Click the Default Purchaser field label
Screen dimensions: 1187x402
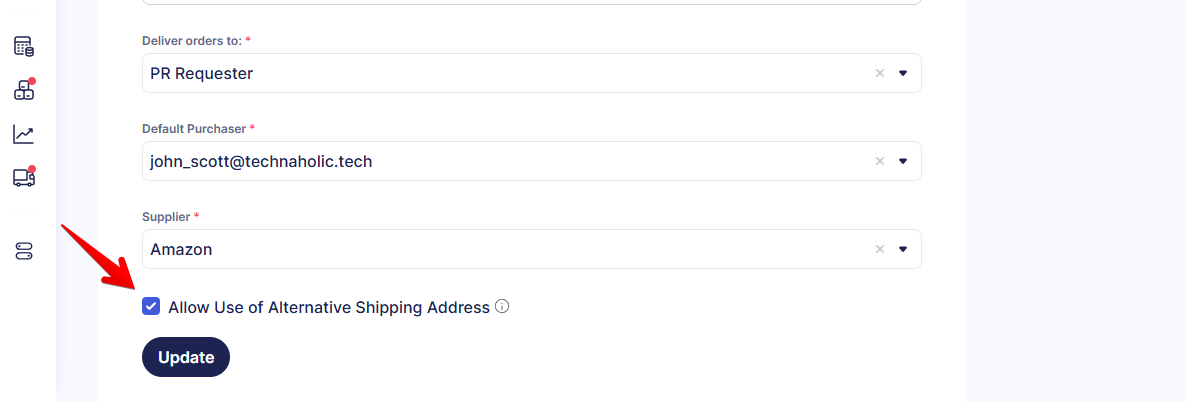(x=194, y=129)
